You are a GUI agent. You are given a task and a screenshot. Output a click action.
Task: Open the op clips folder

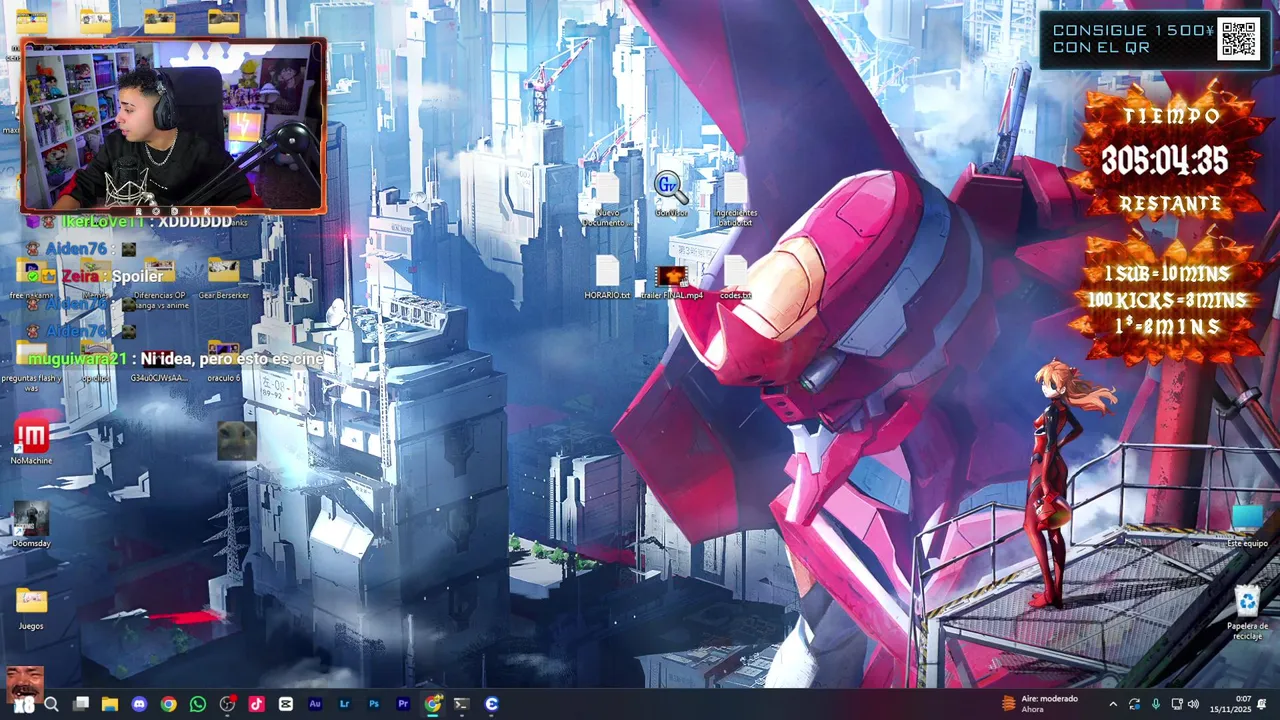[x=96, y=362]
